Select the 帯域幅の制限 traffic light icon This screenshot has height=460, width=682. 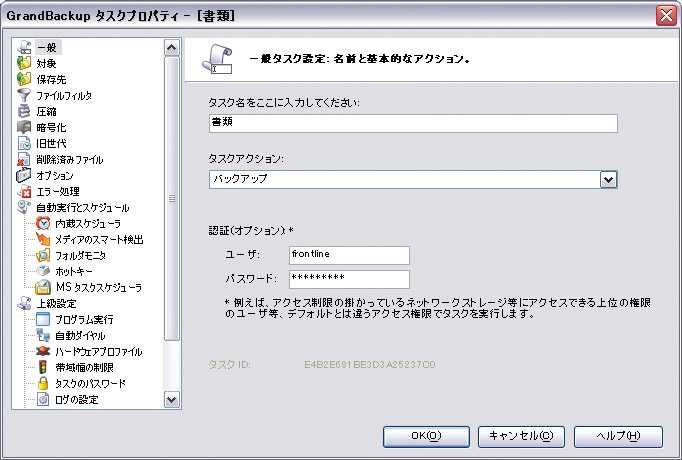click(43, 367)
